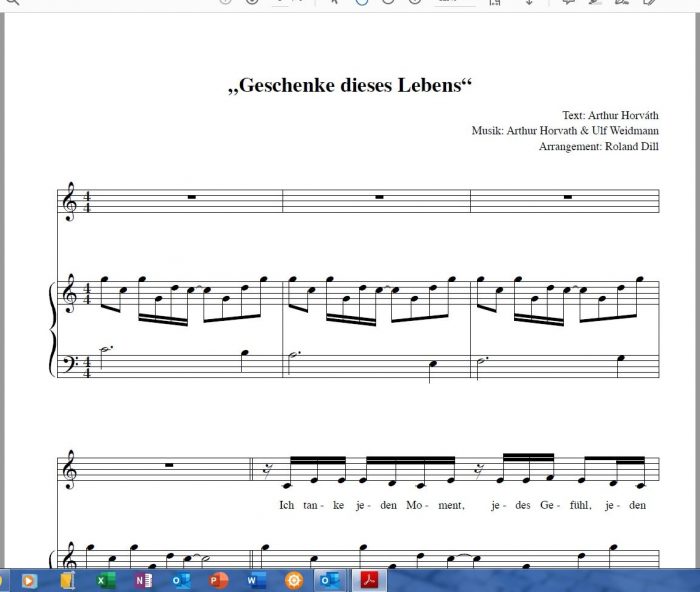Switch to Word via taskbar icon
The height and width of the screenshot is (592, 700).
pyautogui.click(x=256, y=580)
